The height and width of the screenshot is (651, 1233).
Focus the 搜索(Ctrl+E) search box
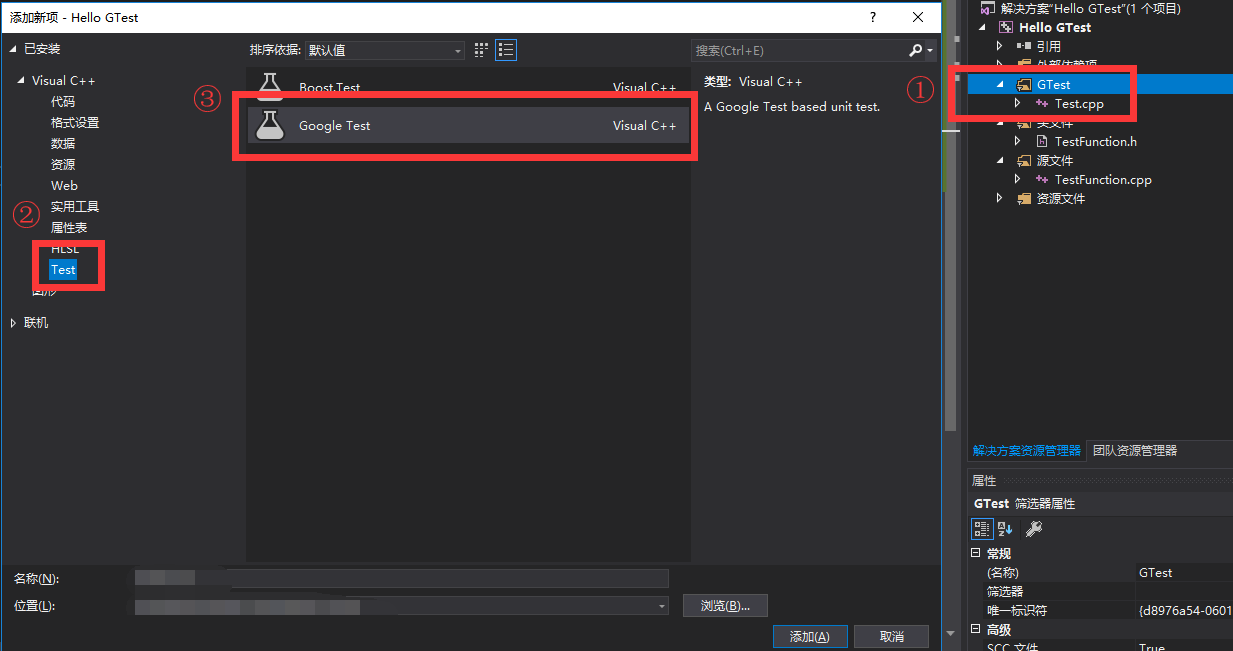point(800,50)
